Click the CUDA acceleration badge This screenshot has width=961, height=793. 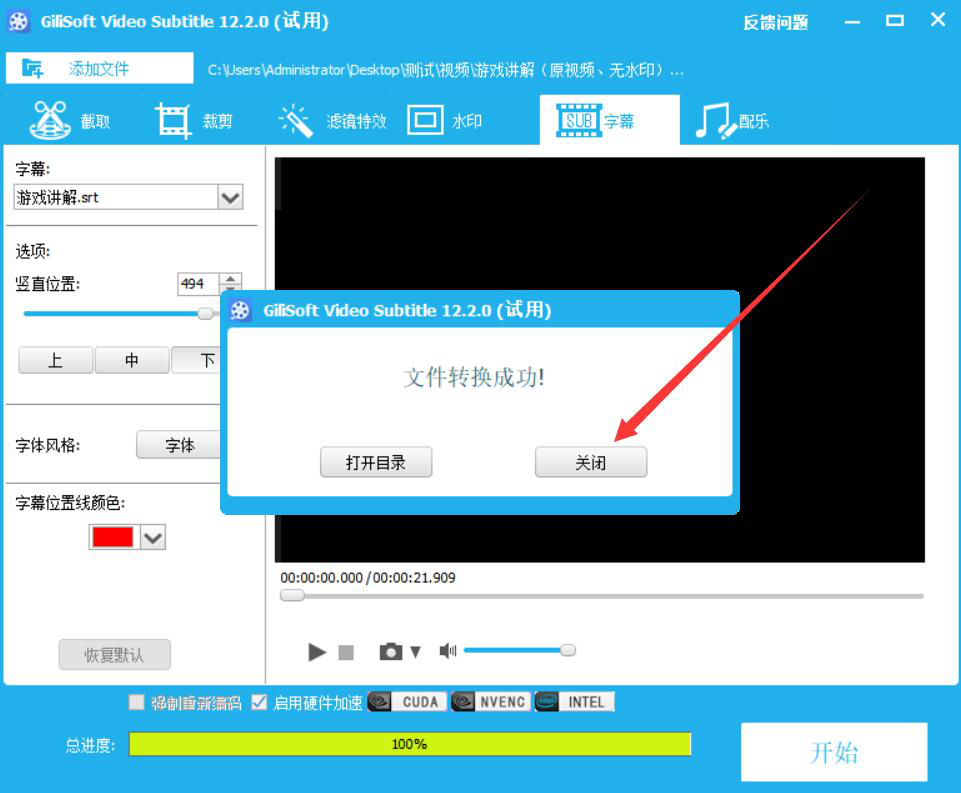coord(407,702)
